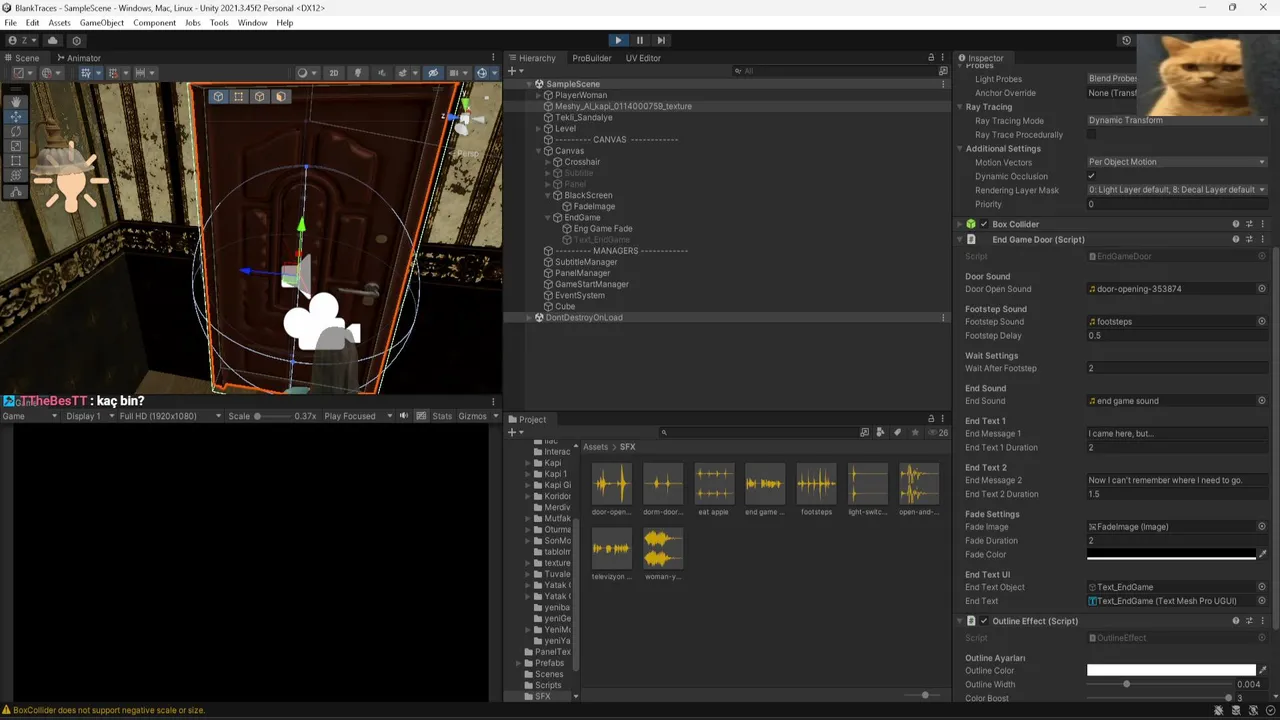Open the File menu

click(x=10, y=23)
